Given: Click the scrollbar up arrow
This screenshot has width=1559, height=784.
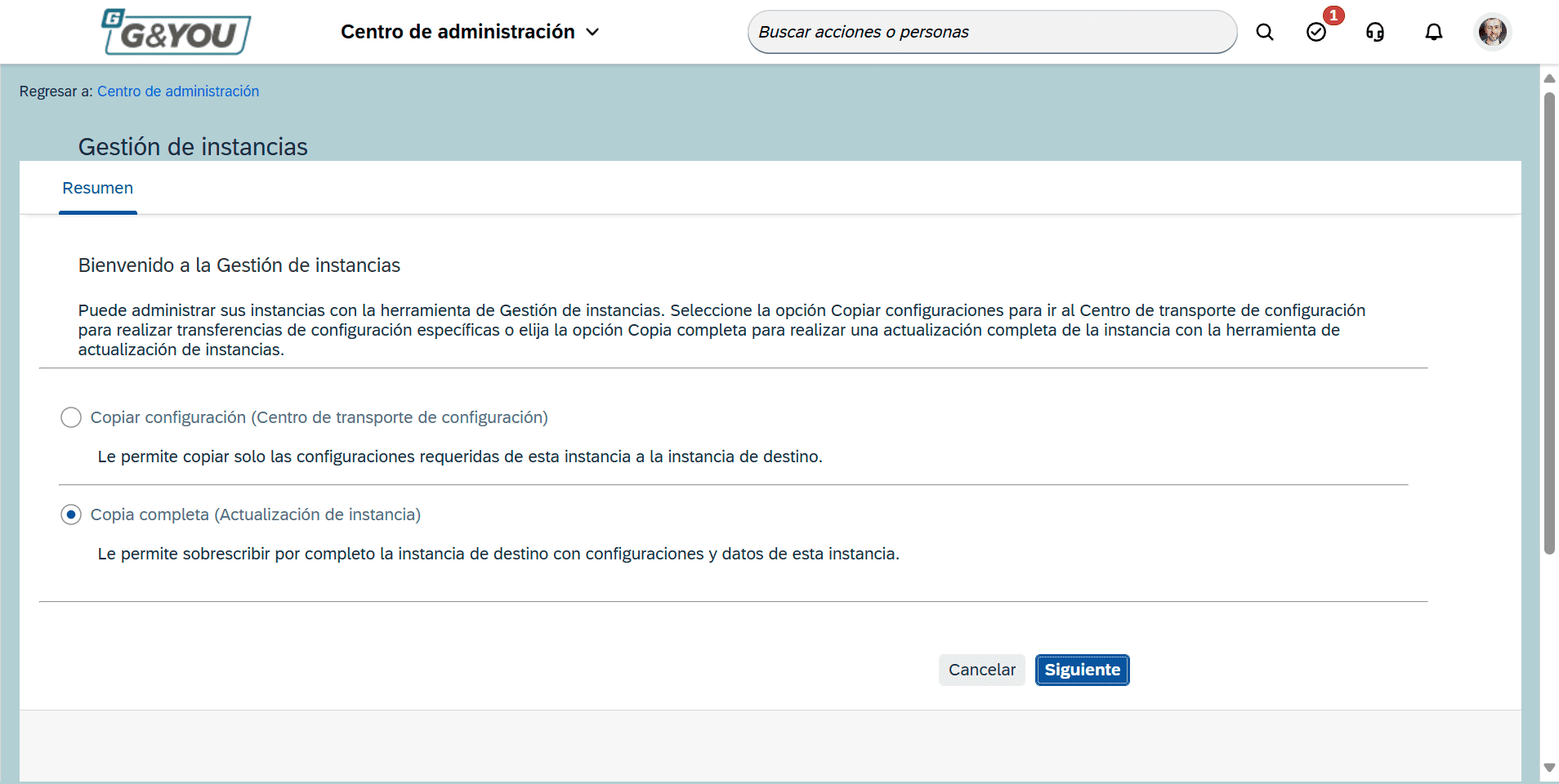Looking at the screenshot, I should [1549, 78].
